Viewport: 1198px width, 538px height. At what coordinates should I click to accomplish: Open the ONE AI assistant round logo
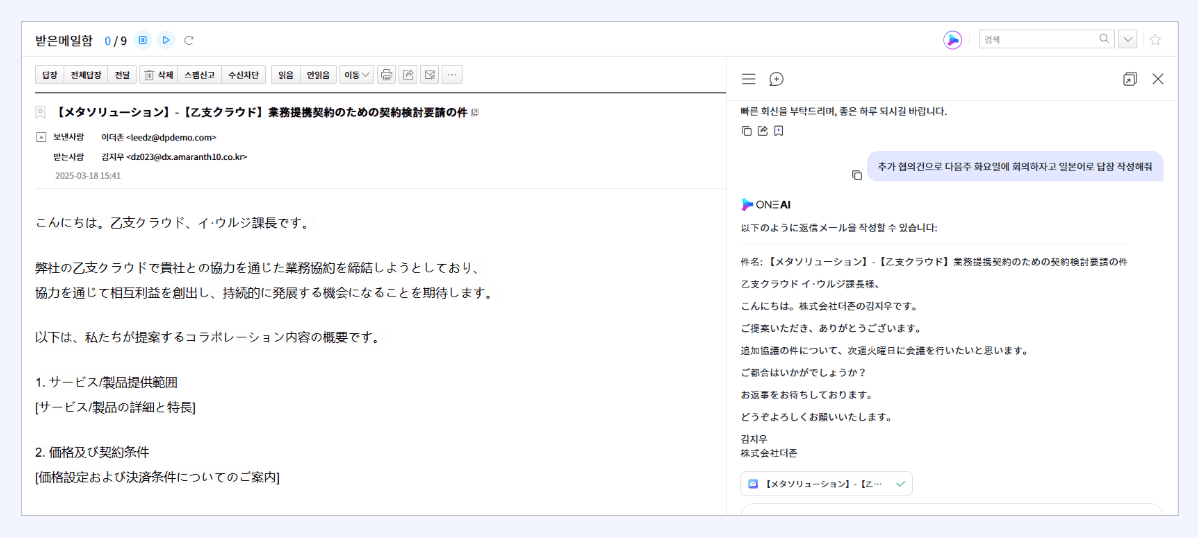[952, 40]
